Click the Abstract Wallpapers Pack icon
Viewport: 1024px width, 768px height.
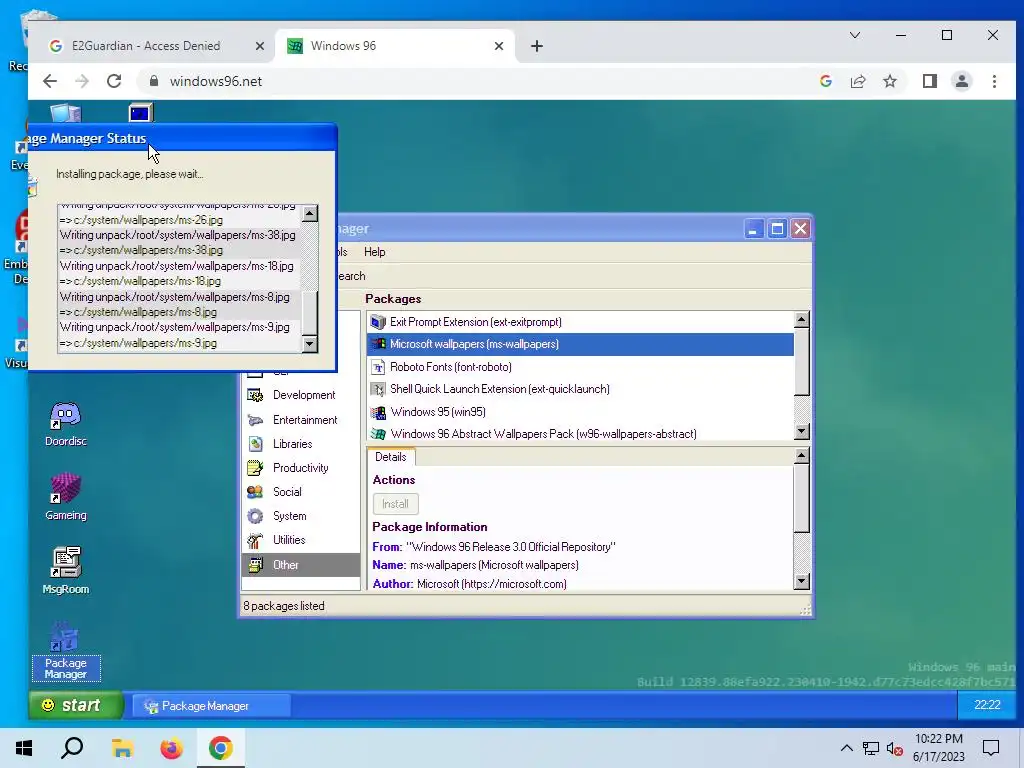point(377,434)
